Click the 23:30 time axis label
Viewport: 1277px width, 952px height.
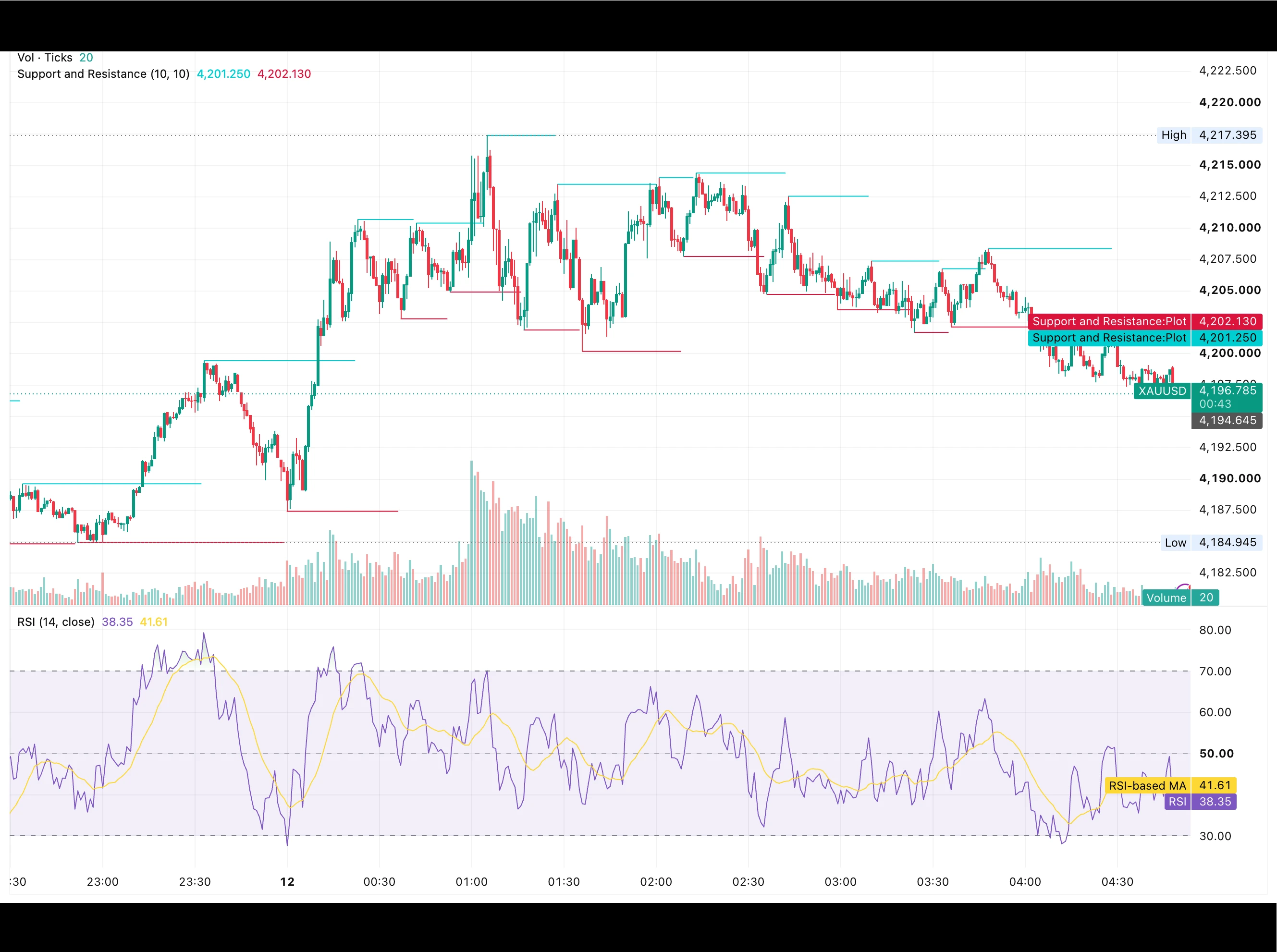click(x=195, y=882)
